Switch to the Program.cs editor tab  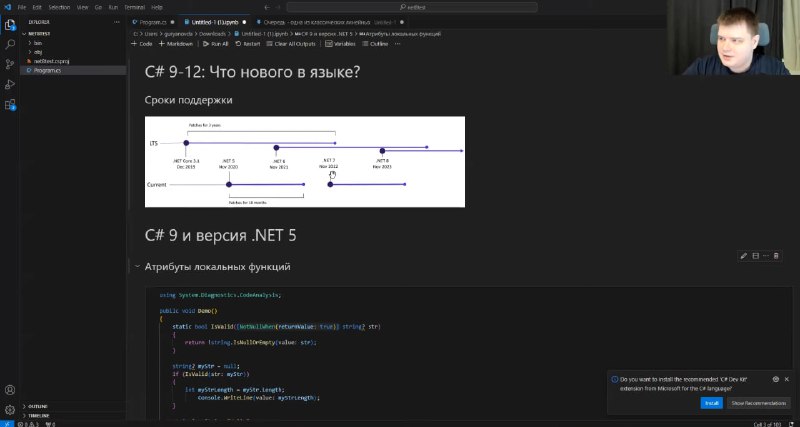(x=153, y=22)
